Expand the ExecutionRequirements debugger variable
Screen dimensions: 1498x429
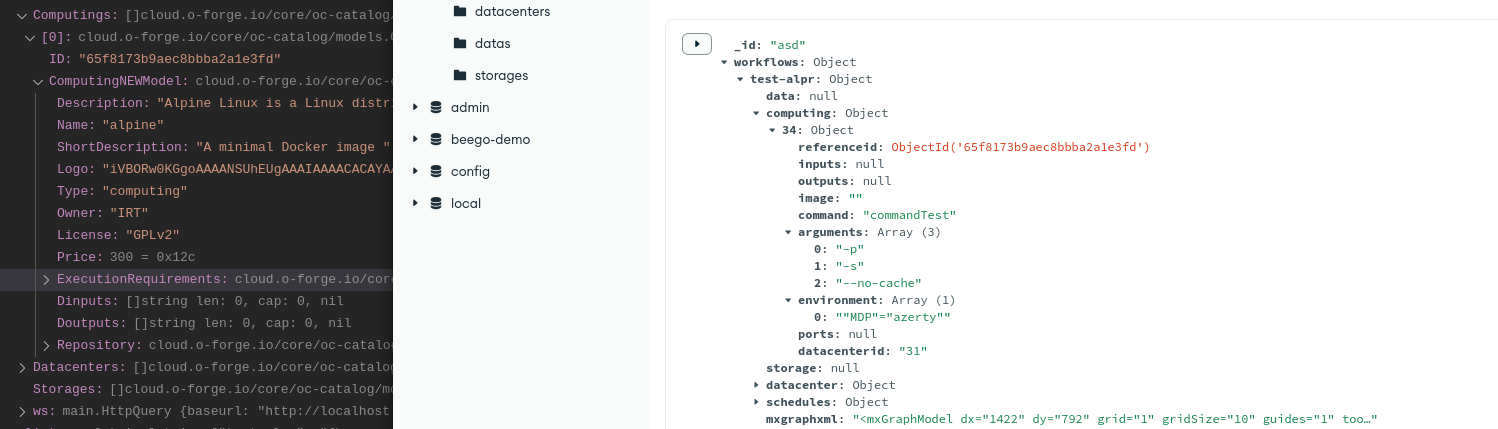pyautogui.click(x=46, y=280)
